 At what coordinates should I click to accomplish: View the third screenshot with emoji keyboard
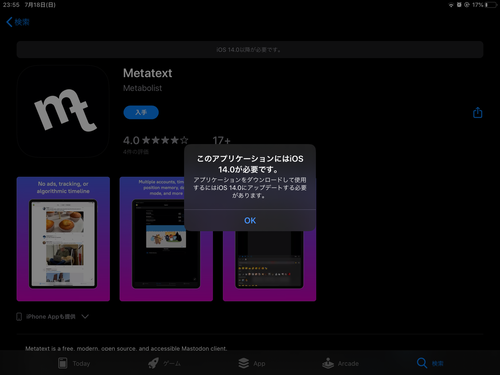pyautogui.click(x=269, y=266)
